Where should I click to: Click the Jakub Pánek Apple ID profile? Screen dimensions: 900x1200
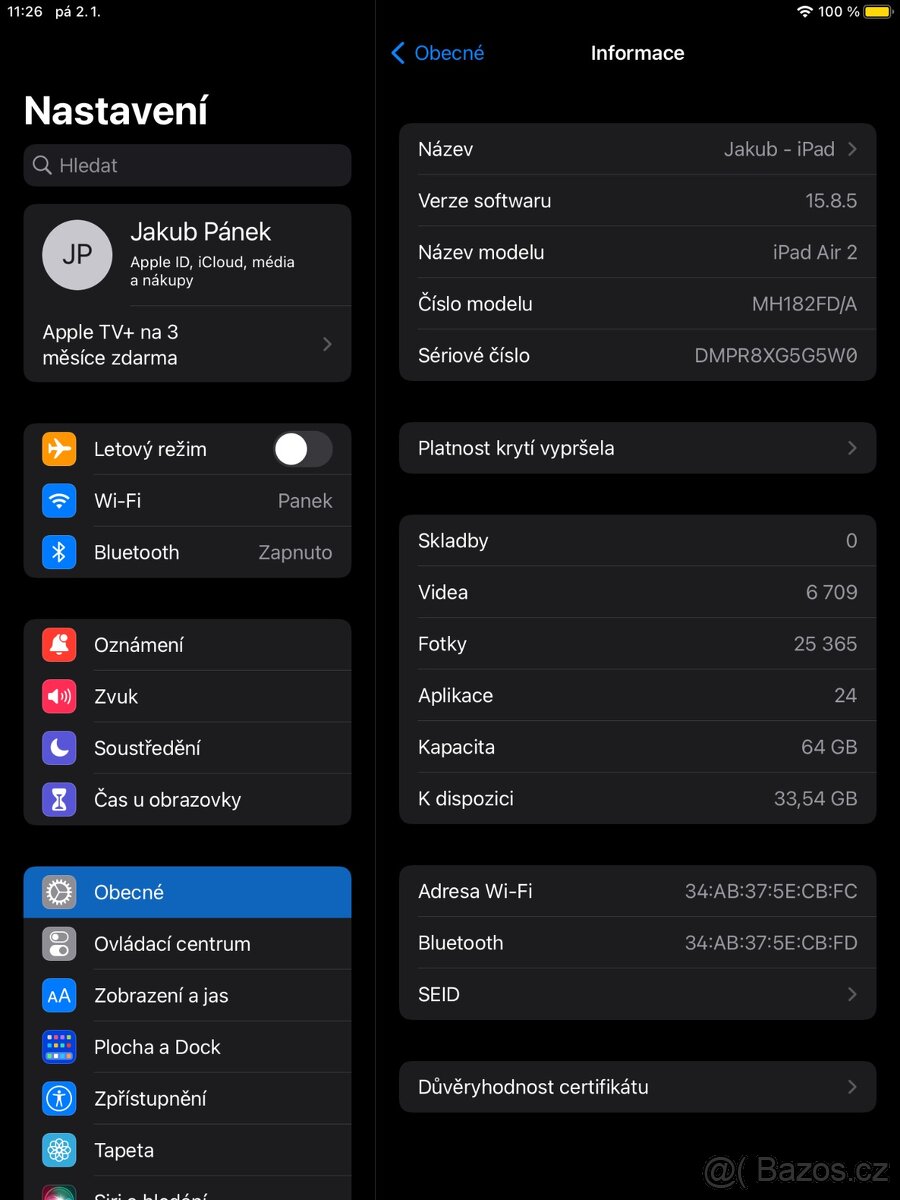click(x=186, y=254)
